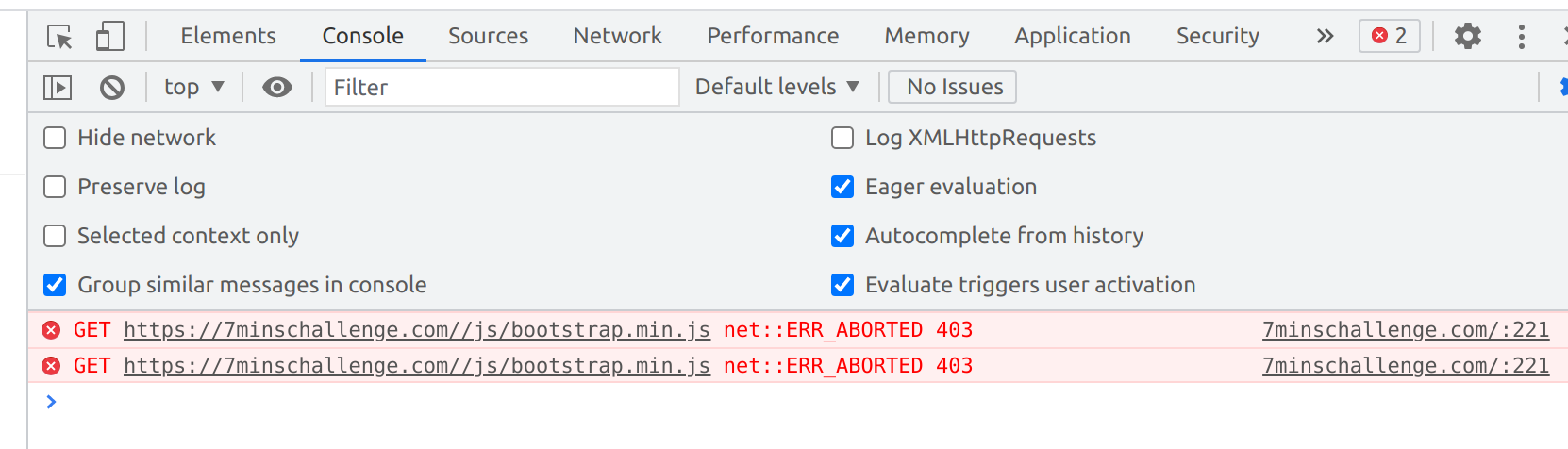Click the No Issues button
Screen dimensions: 1568x449
click(954, 87)
